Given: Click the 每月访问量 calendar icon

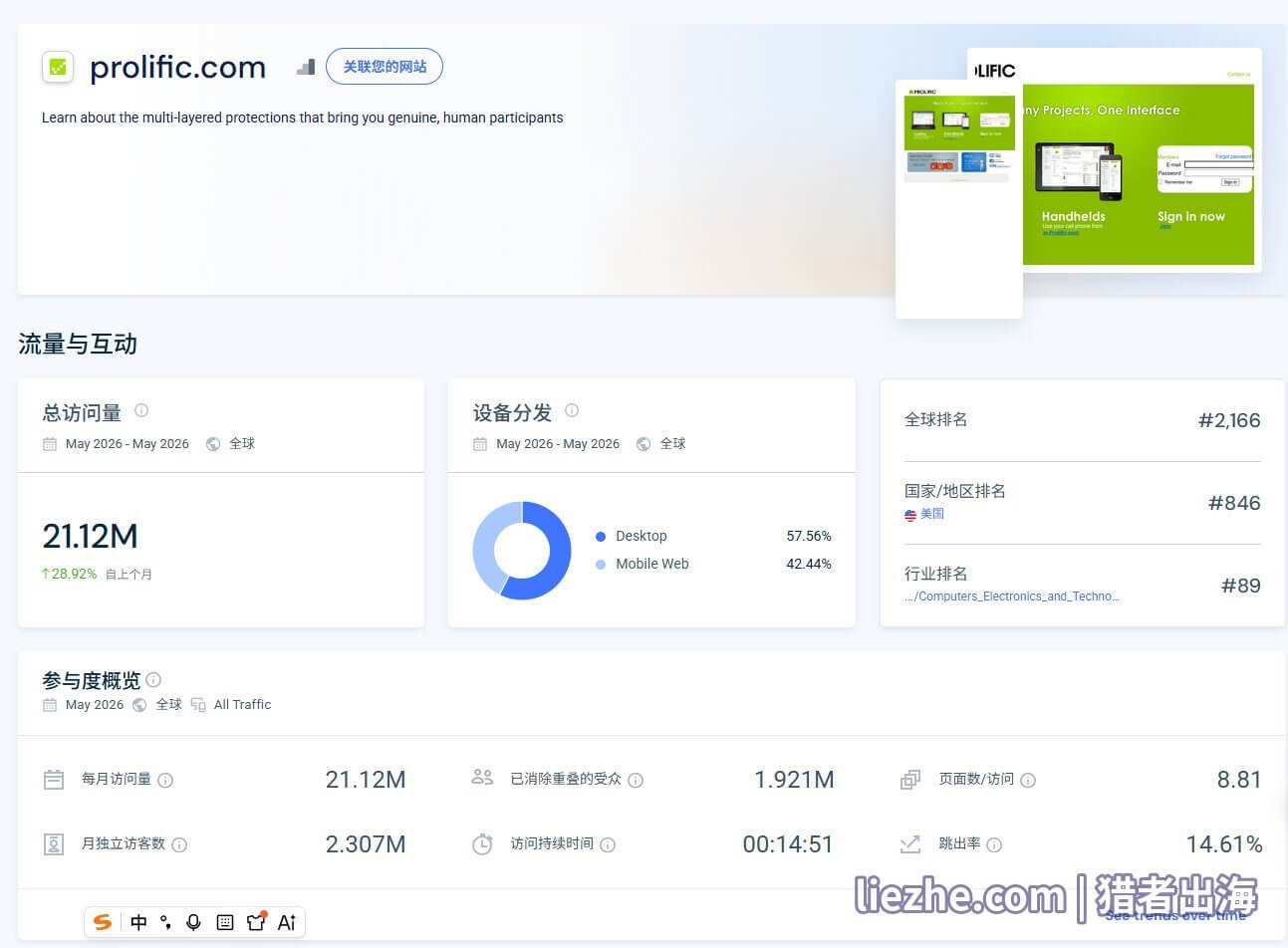Looking at the screenshot, I should point(54,780).
